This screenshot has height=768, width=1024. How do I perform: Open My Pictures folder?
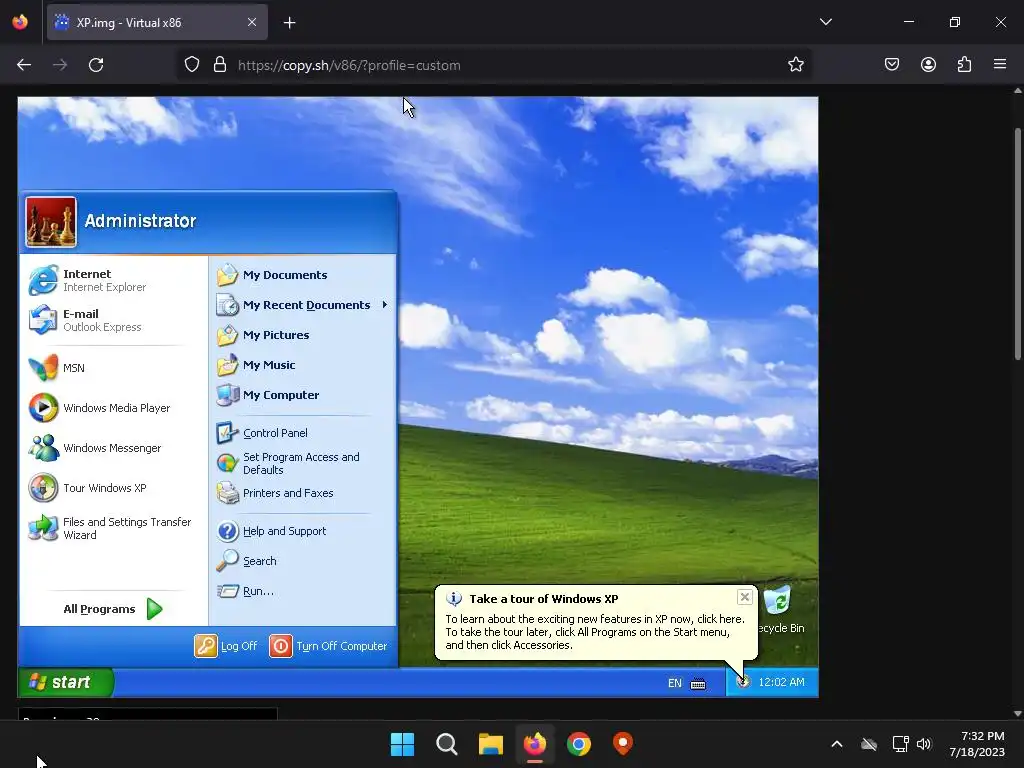pyautogui.click(x=263, y=335)
